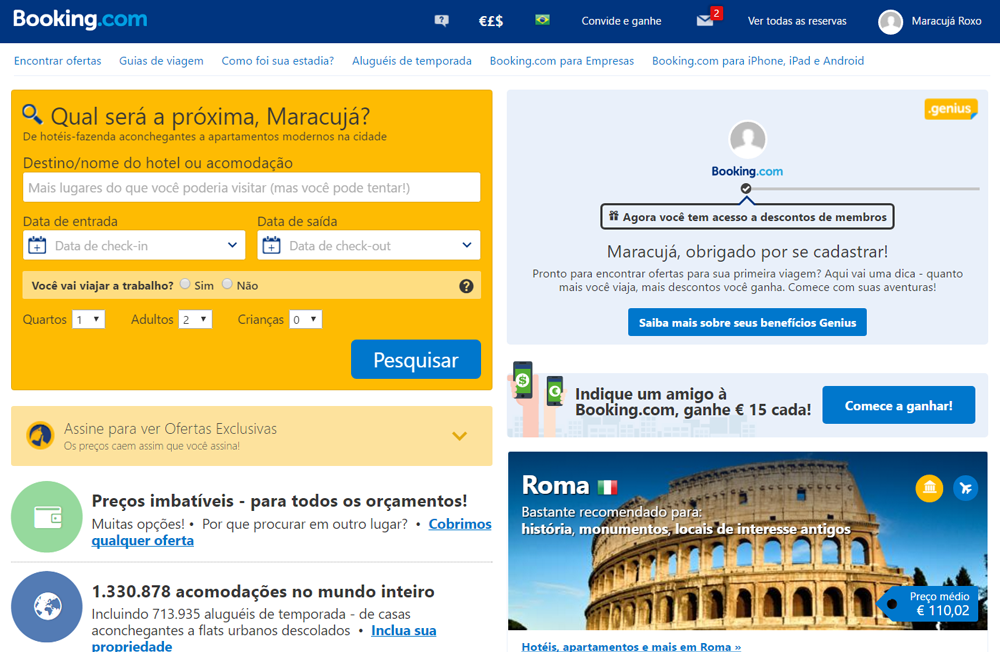This screenshot has width=1000, height=652.
Task: Click the Genius panel user avatar
Action: click(747, 139)
